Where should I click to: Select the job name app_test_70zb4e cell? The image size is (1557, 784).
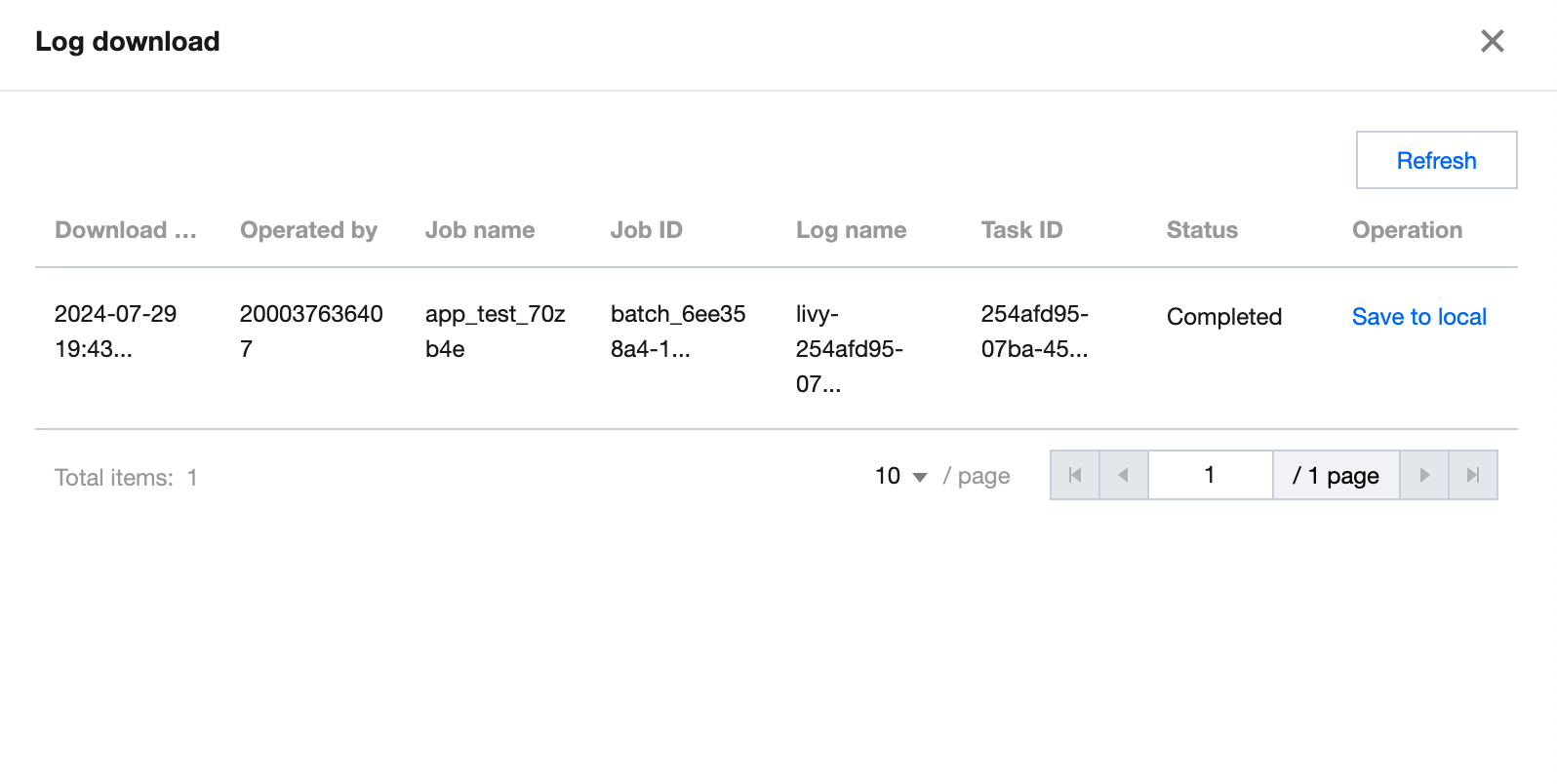click(495, 332)
